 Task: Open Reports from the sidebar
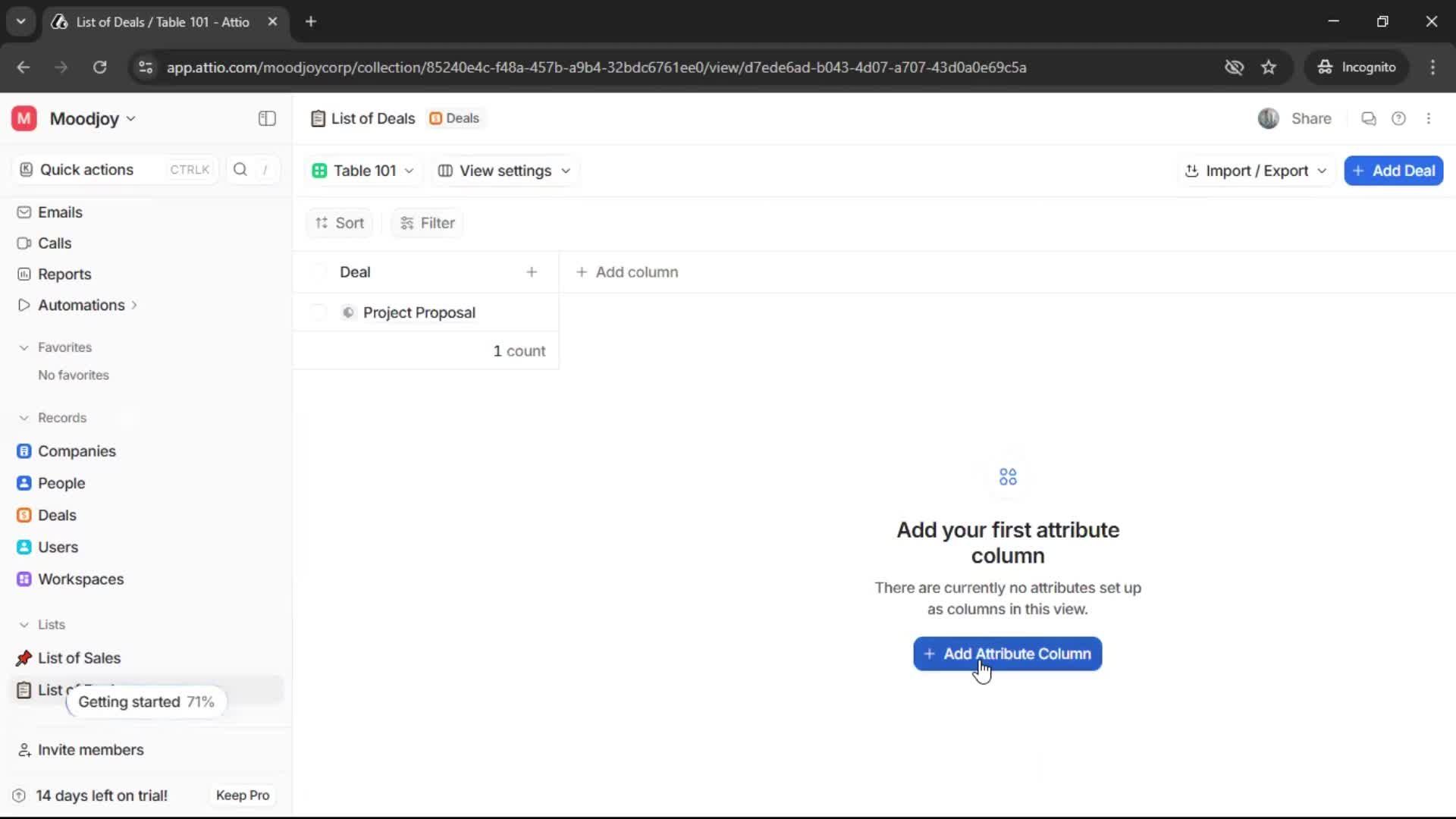[x=24, y=274]
